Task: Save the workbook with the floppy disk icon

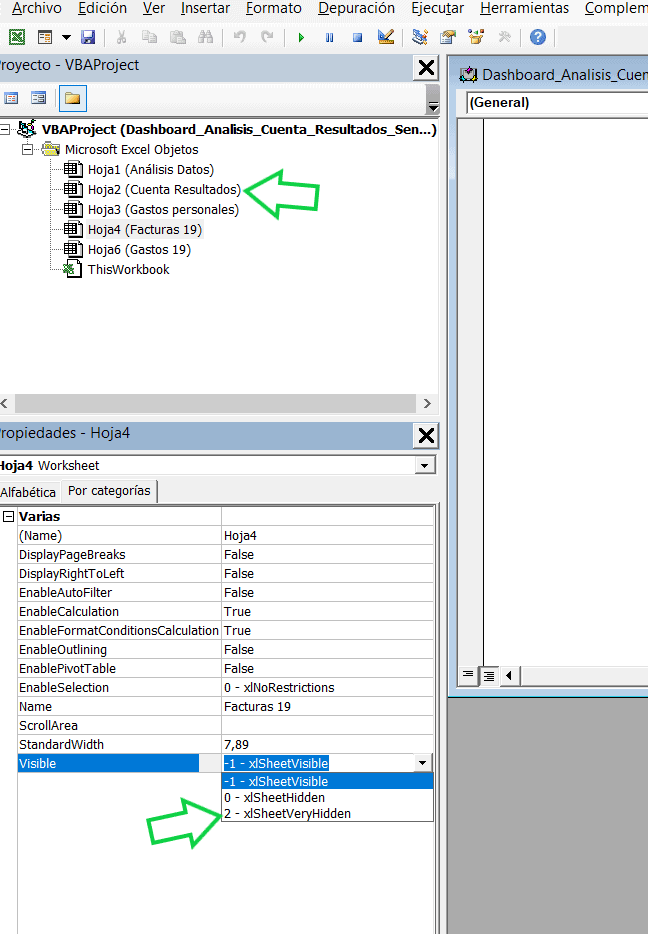Action: 88,38
